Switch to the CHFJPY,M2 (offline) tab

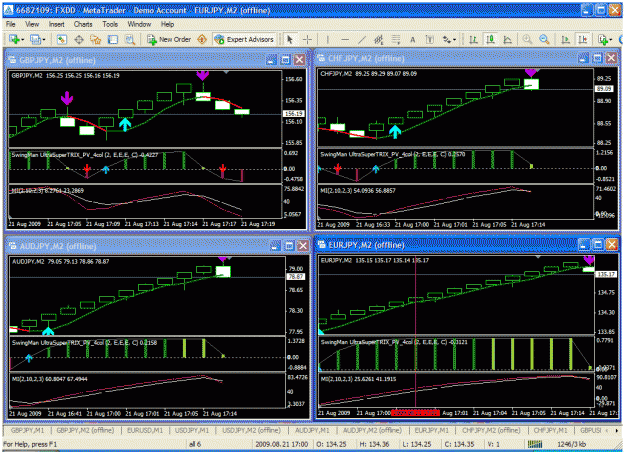491,430
